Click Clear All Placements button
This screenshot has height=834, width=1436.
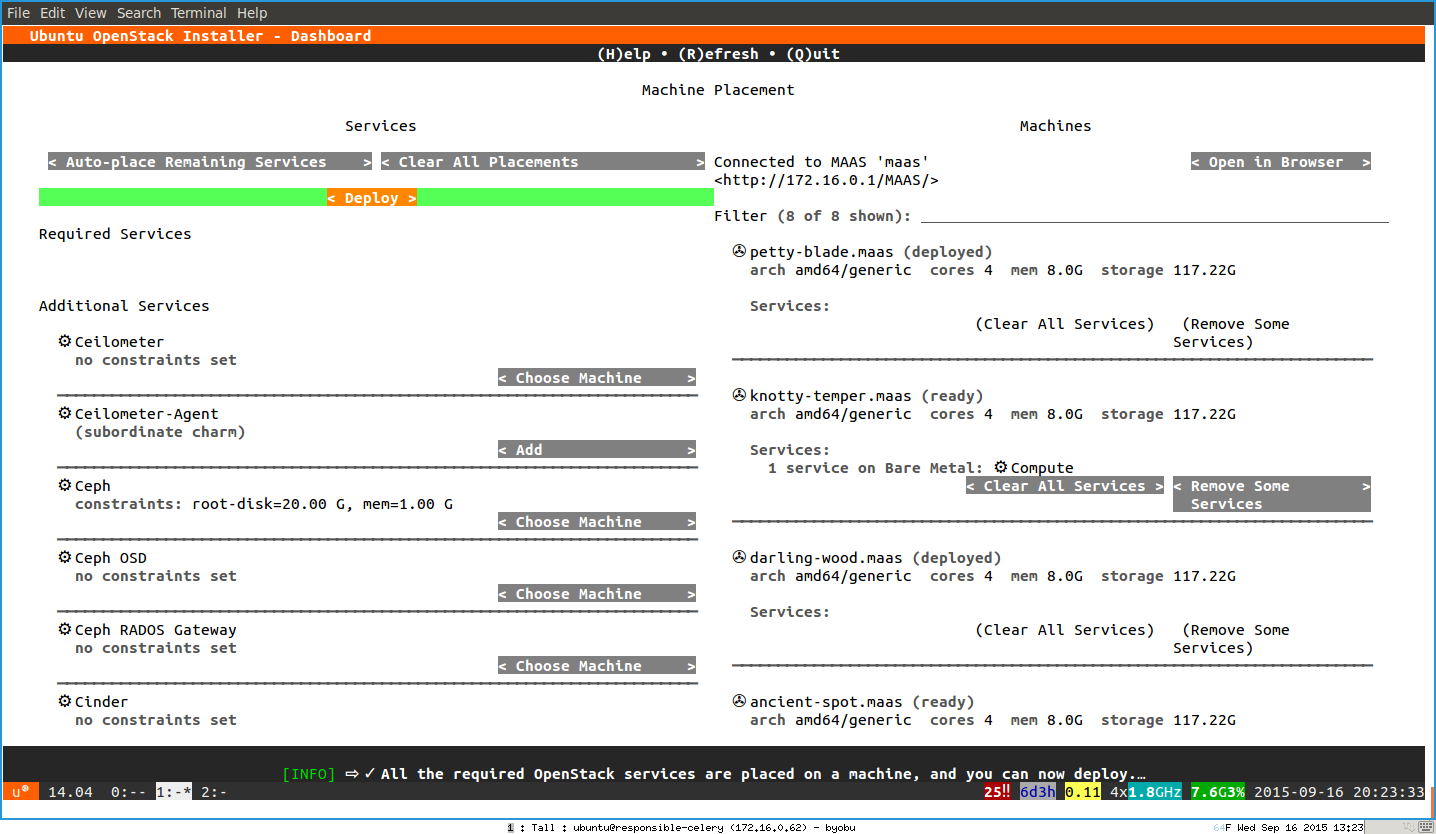click(543, 162)
